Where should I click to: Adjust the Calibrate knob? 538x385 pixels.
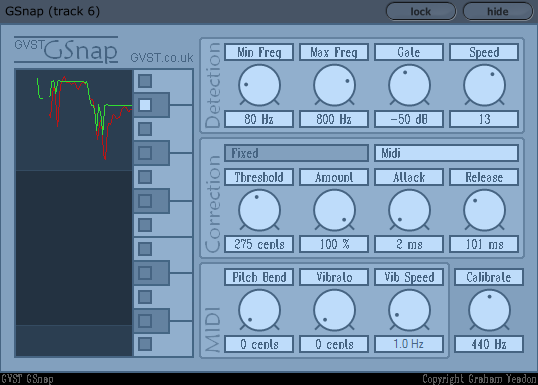click(489, 310)
